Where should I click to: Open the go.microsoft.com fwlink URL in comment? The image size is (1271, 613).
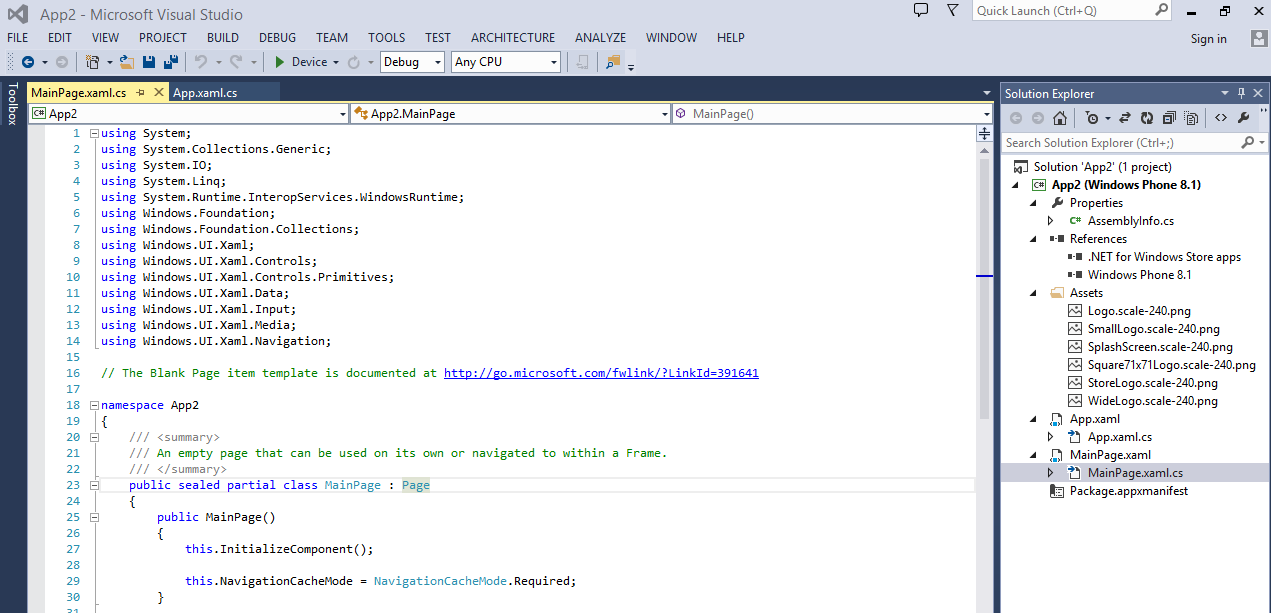[x=600, y=373]
